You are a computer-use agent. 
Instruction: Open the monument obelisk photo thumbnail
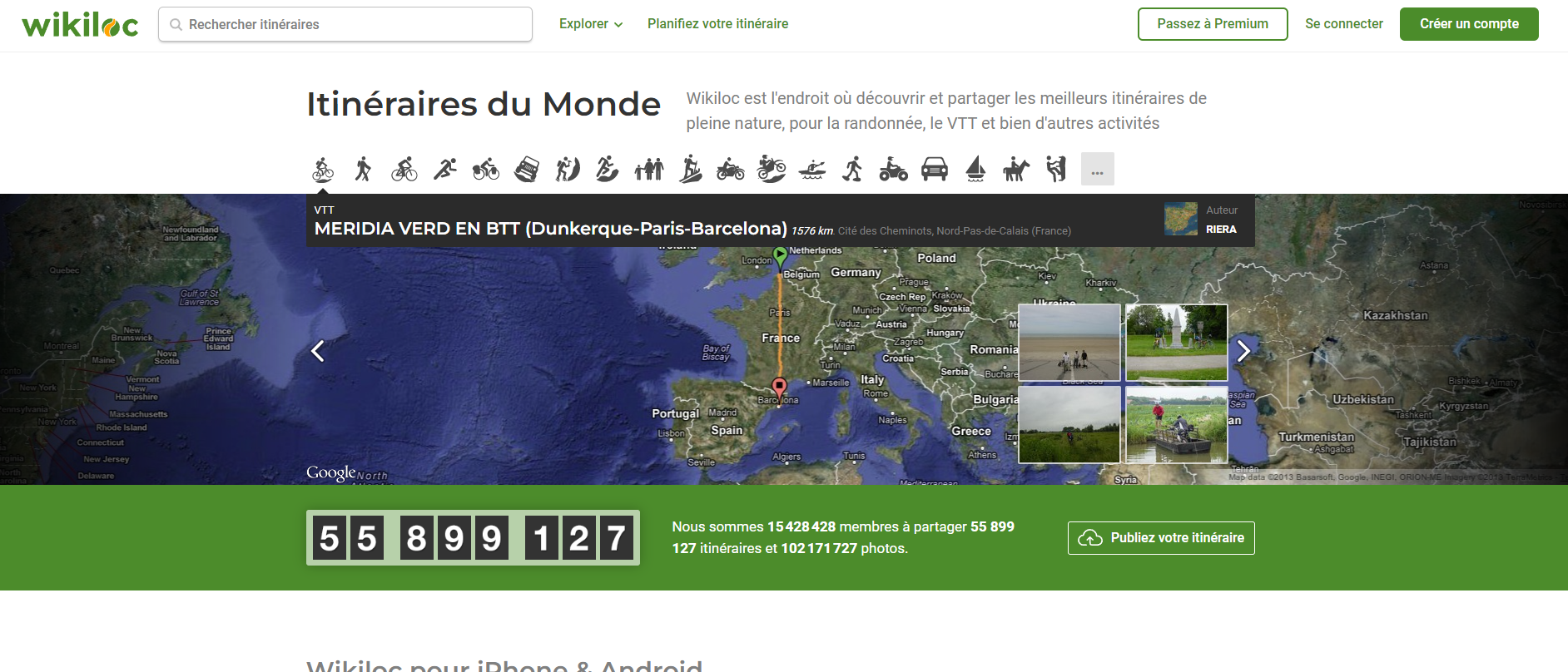point(1177,343)
